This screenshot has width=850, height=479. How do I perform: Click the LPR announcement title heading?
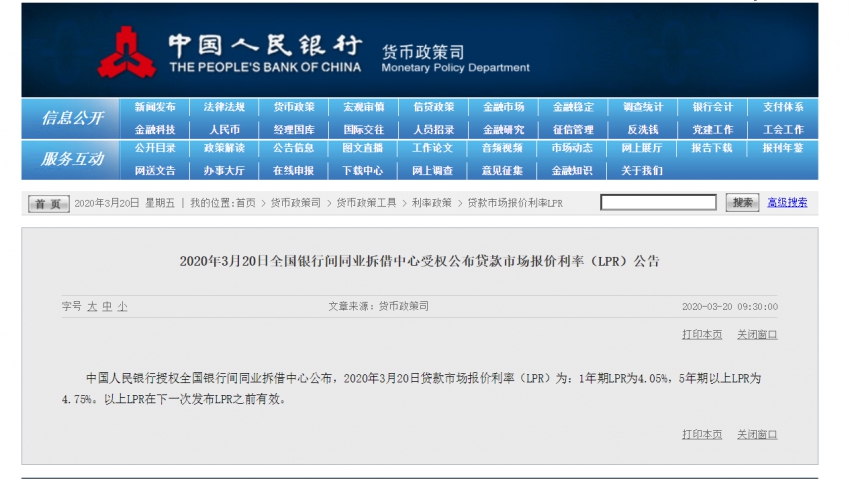pyautogui.click(x=420, y=261)
